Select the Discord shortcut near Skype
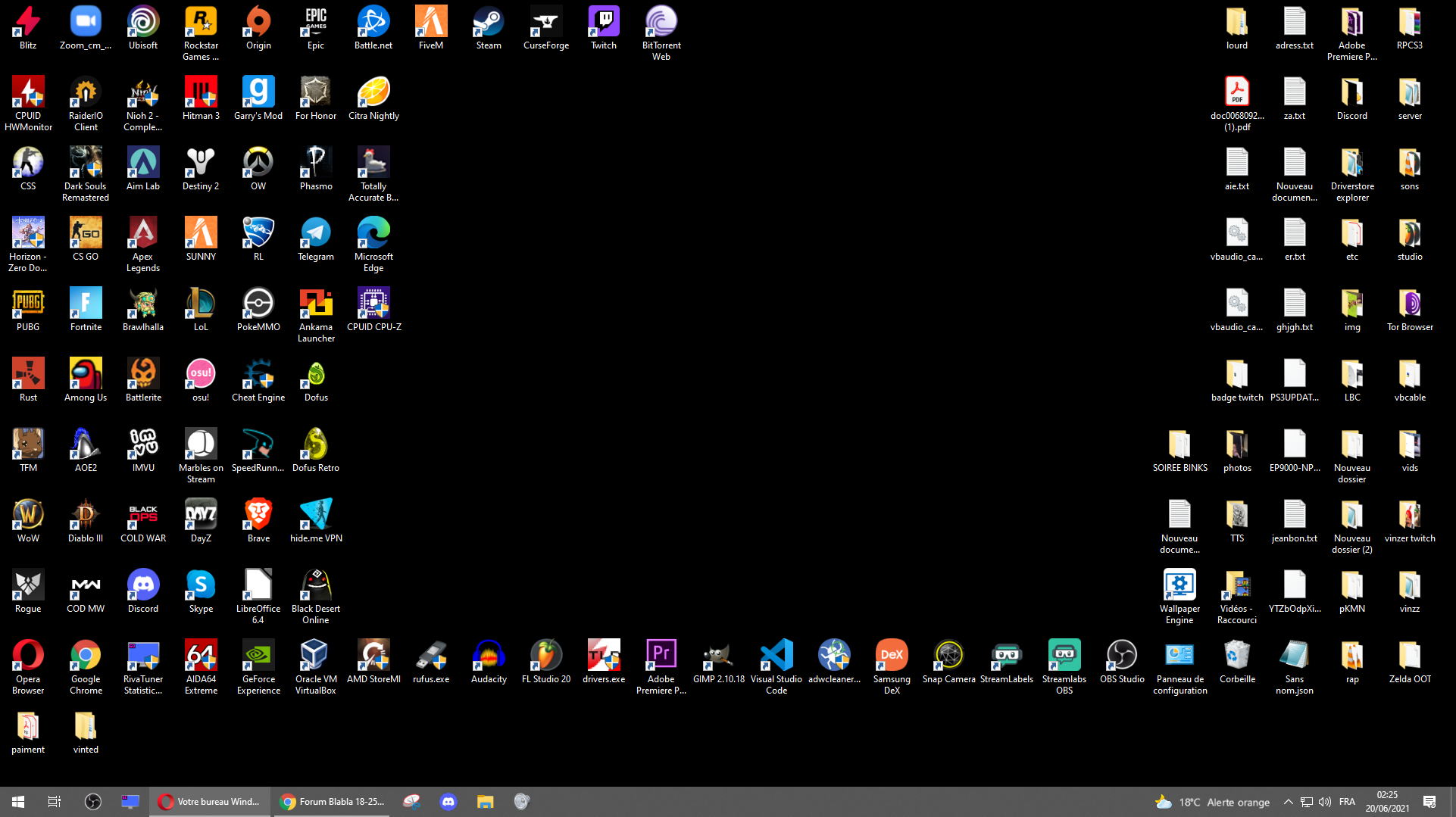The height and width of the screenshot is (817, 1456). point(143,592)
